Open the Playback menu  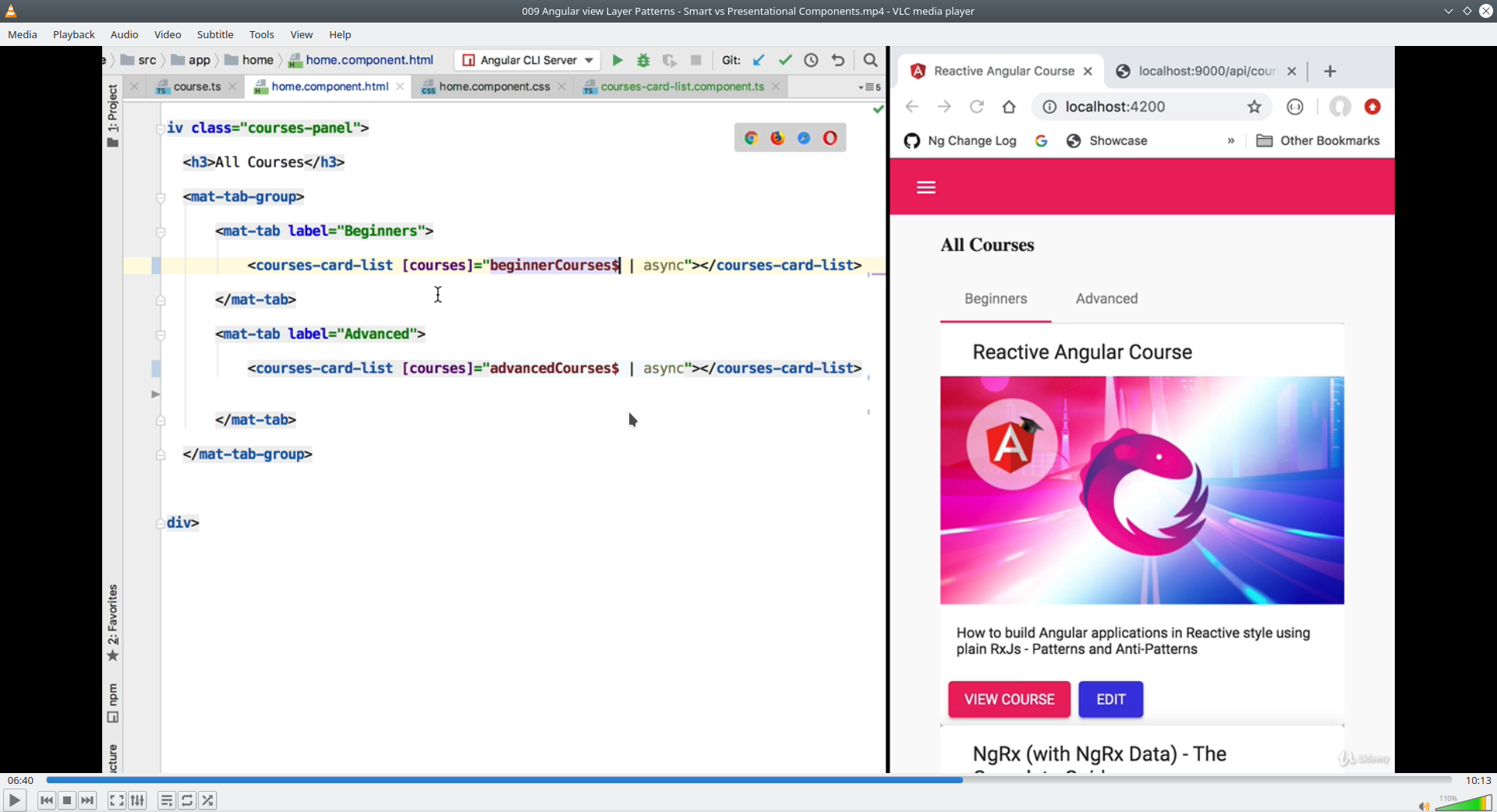[74, 34]
